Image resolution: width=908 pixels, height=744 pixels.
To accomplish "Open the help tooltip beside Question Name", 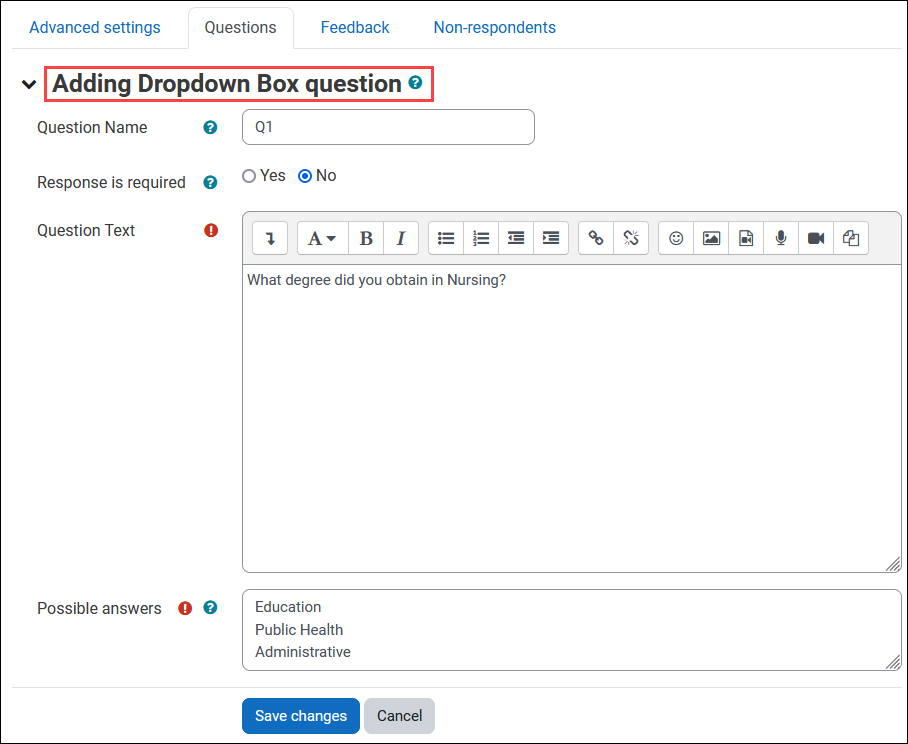I will [x=209, y=127].
